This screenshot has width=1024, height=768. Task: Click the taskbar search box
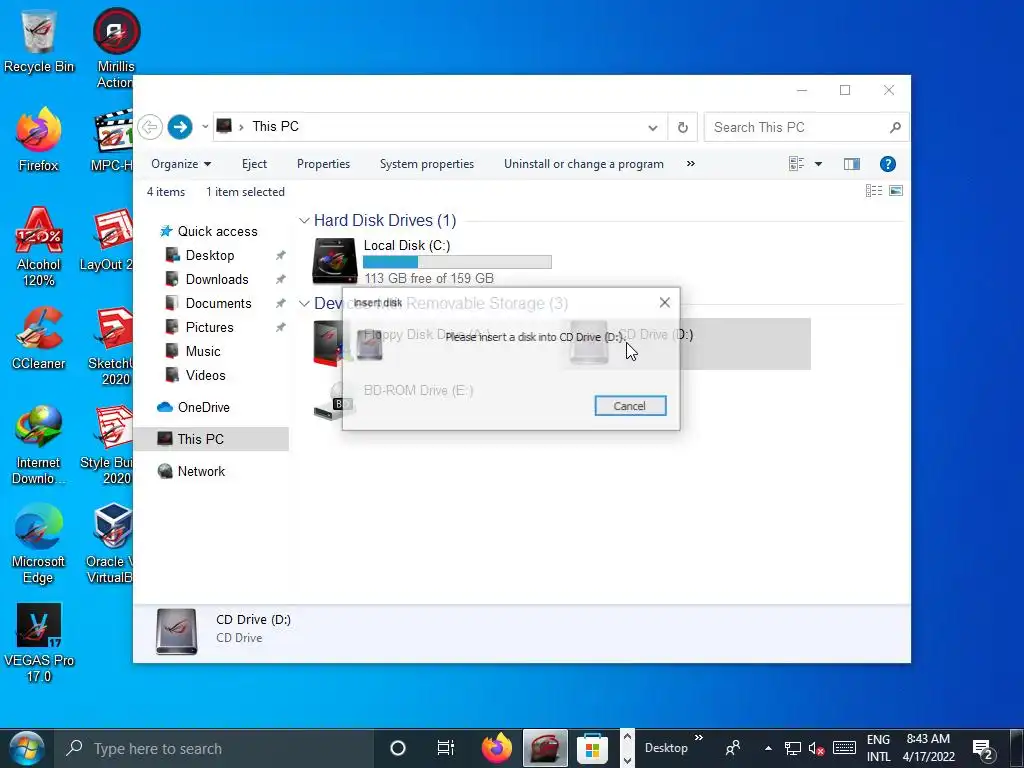tap(214, 748)
